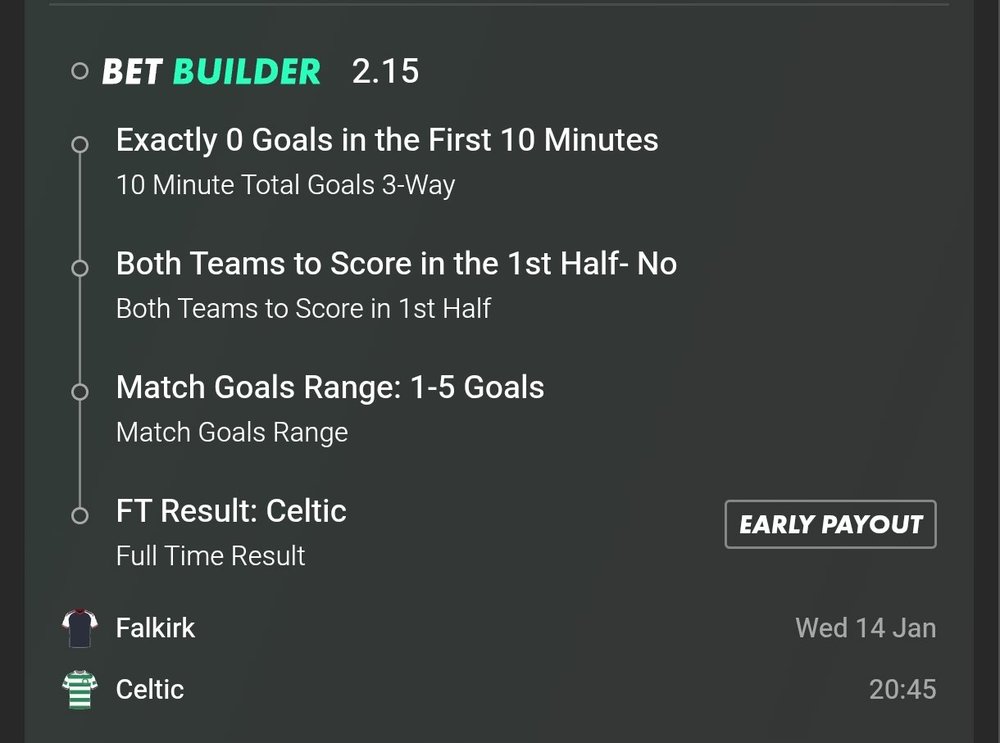Click the circle beside Bet Builder heading
Viewport: 1000px width, 743px height.
(79, 70)
